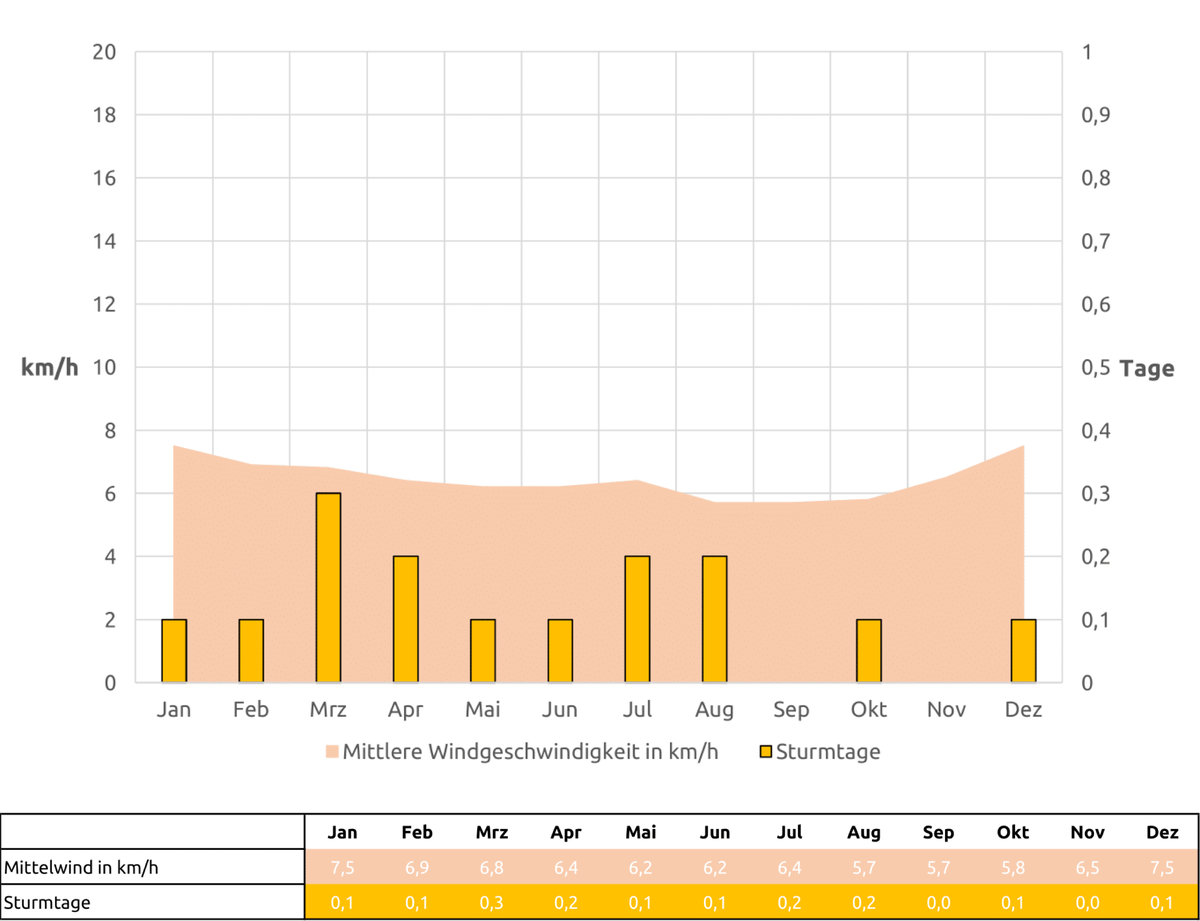Click the Sturmtage bar above Jan
This screenshot has height=921, width=1200.
[174, 651]
